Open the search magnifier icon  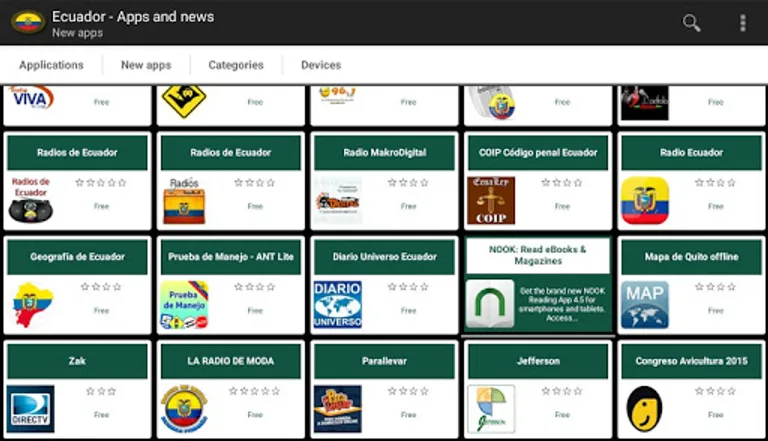pyautogui.click(x=691, y=23)
